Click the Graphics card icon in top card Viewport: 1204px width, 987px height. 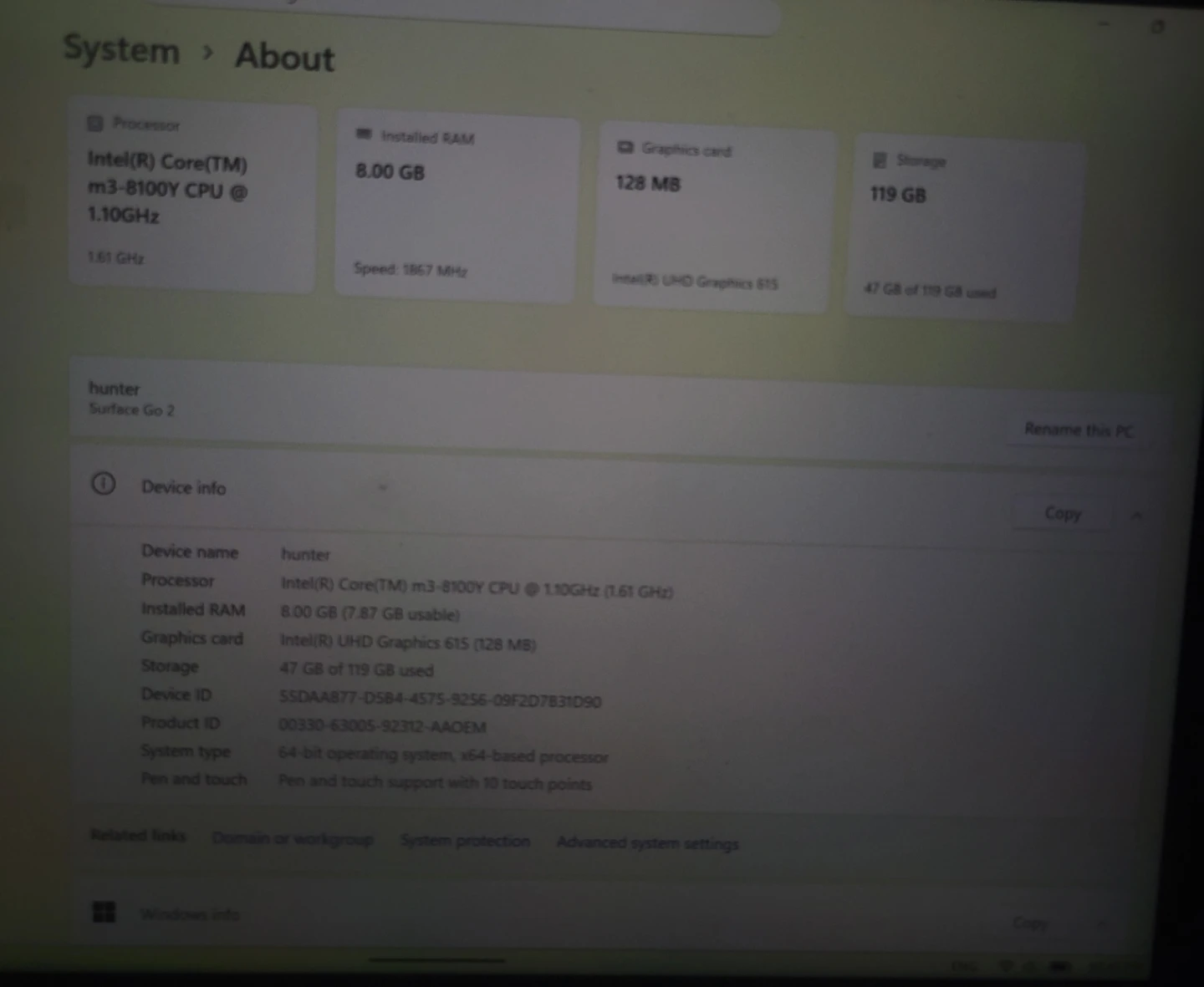coord(625,148)
